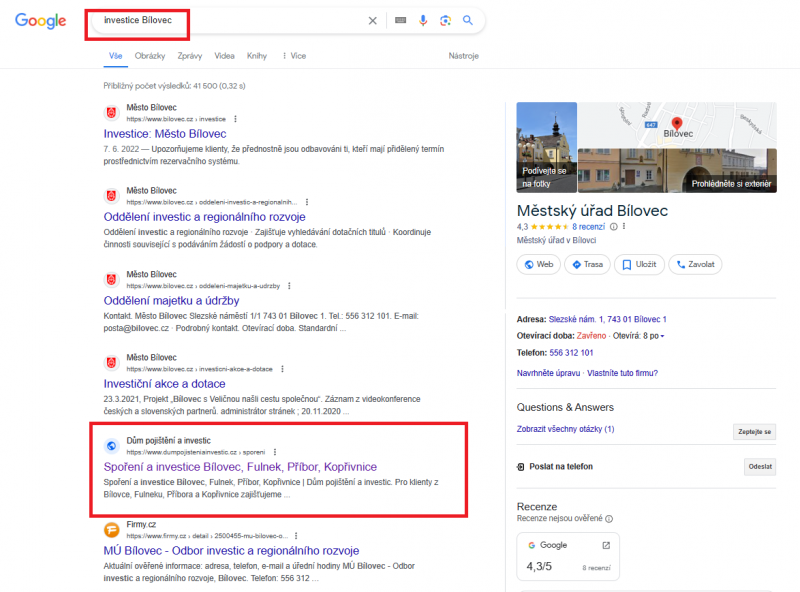Click Navrhněte úpravu link
800x592 pixels.
pyautogui.click(x=548, y=373)
